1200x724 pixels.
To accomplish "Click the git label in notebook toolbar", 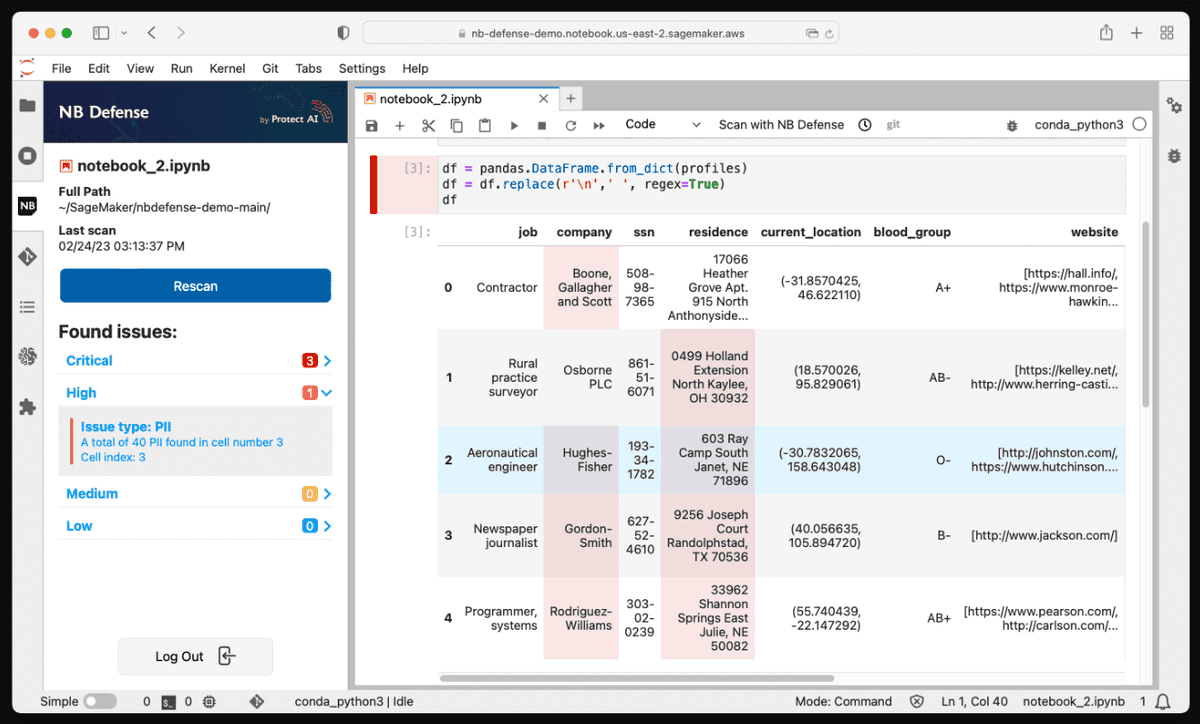I will [x=893, y=125].
